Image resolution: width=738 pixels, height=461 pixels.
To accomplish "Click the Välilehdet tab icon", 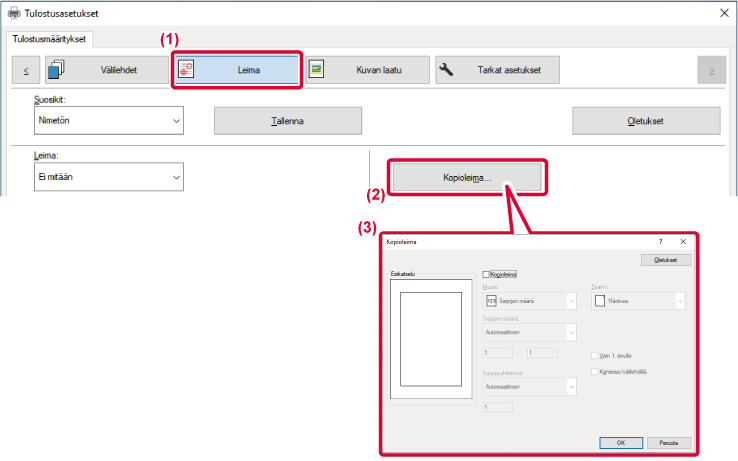I will [x=57, y=70].
